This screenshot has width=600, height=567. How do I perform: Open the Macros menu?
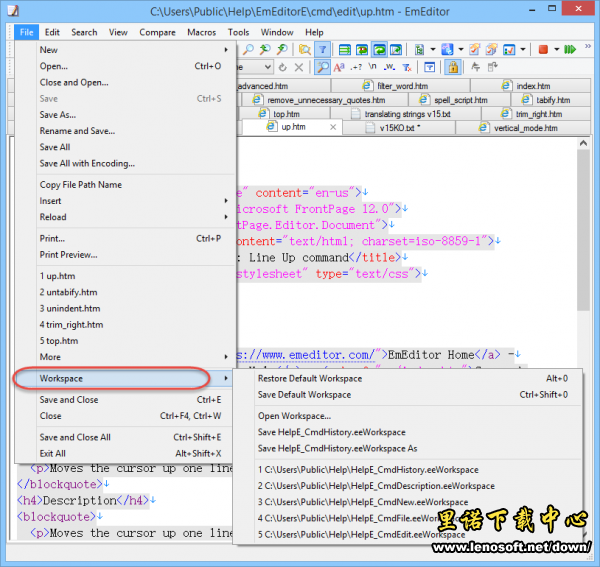click(x=202, y=32)
